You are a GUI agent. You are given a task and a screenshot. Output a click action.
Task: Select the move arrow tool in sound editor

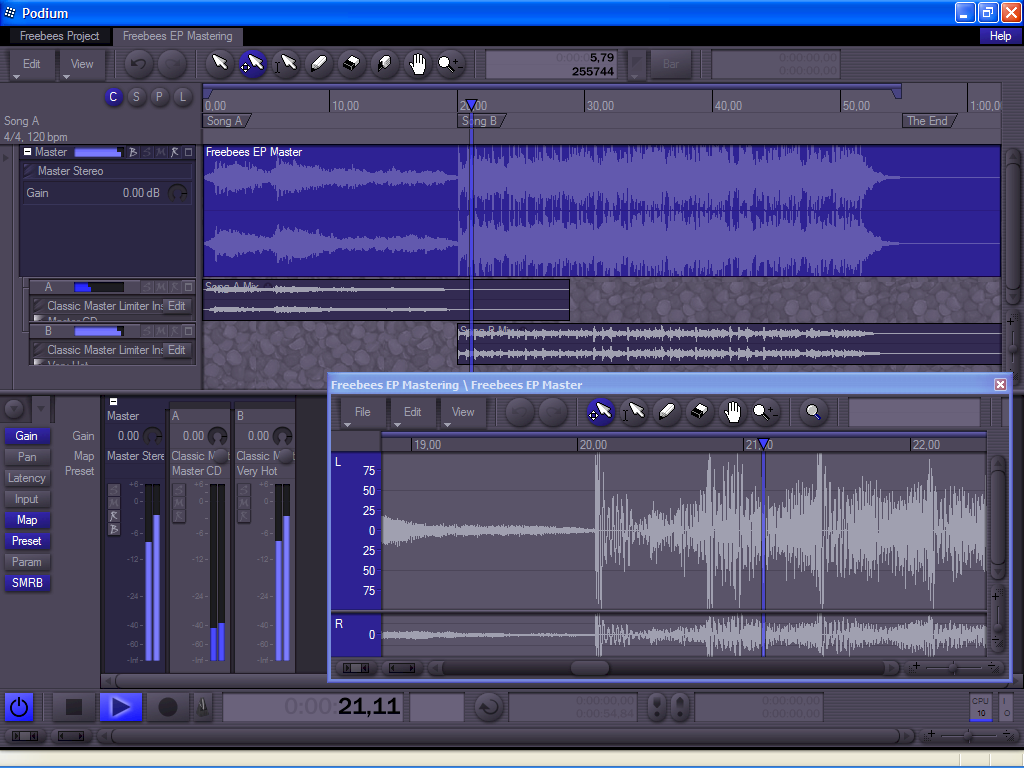[600, 412]
